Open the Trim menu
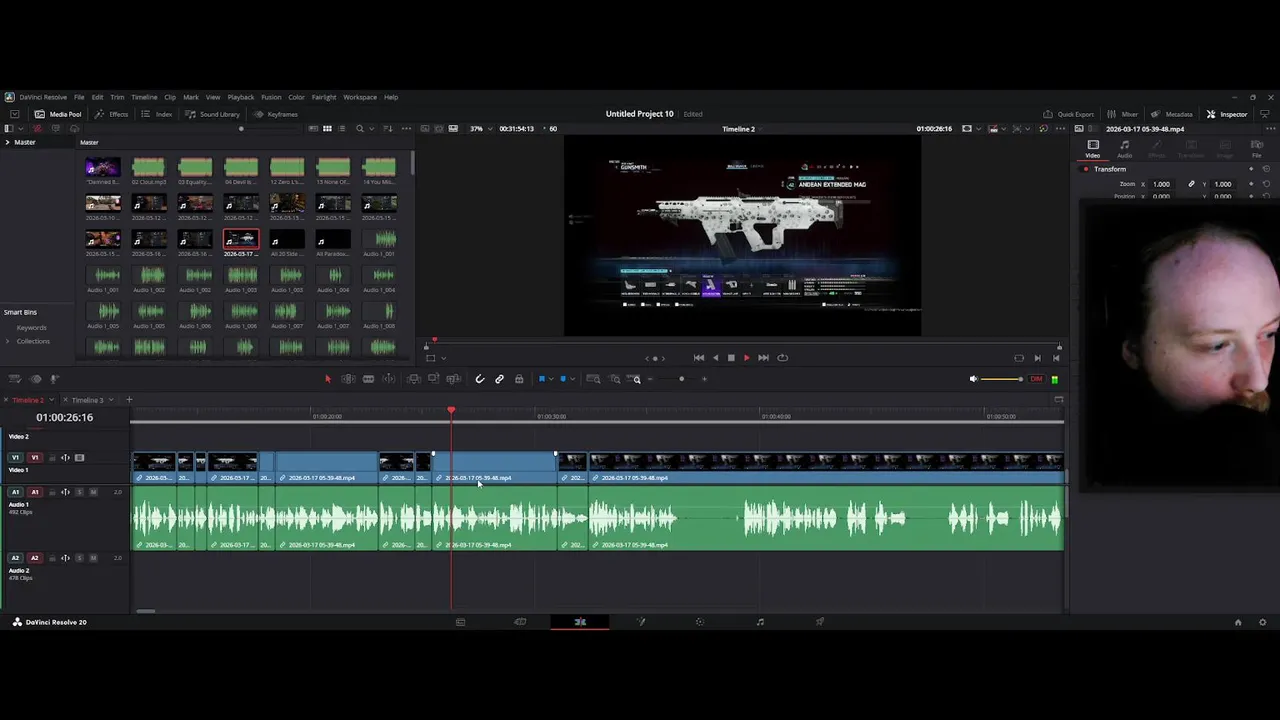The height and width of the screenshot is (720, 1280). pyautogui.click(x=117, y=97)
